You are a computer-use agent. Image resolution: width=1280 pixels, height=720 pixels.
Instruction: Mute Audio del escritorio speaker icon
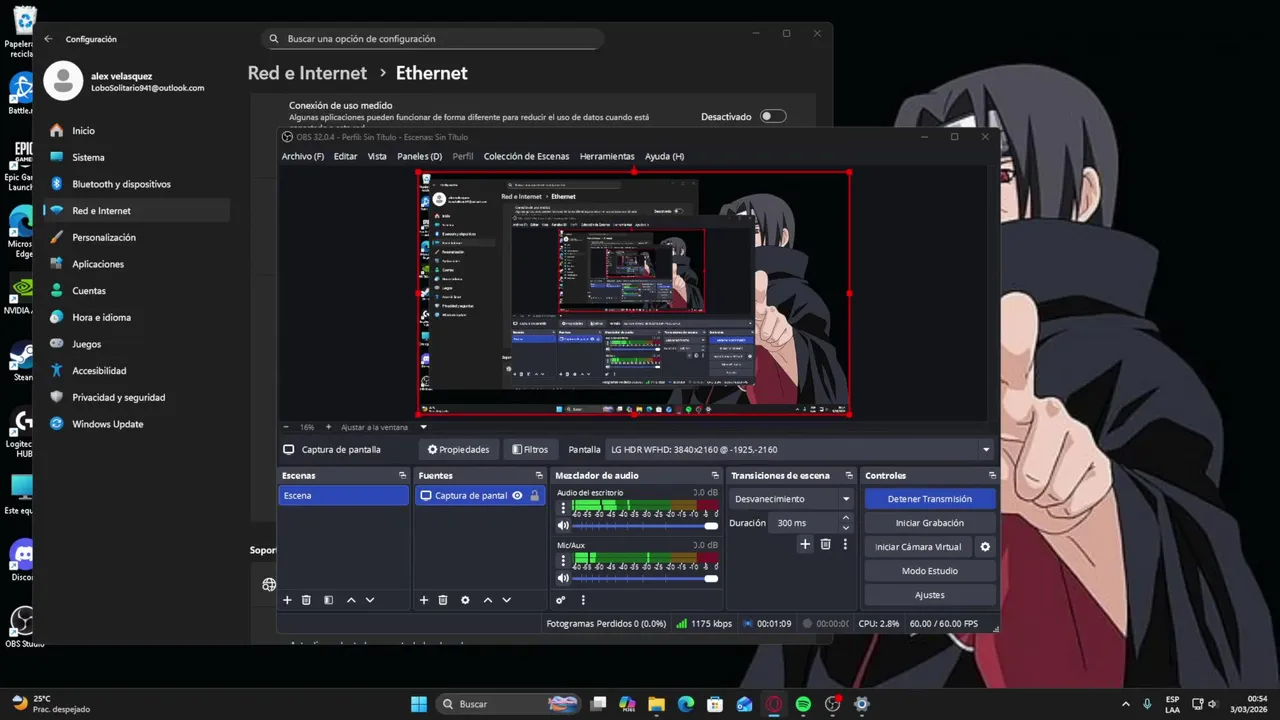pyautogui.click(x=563, y=525)
